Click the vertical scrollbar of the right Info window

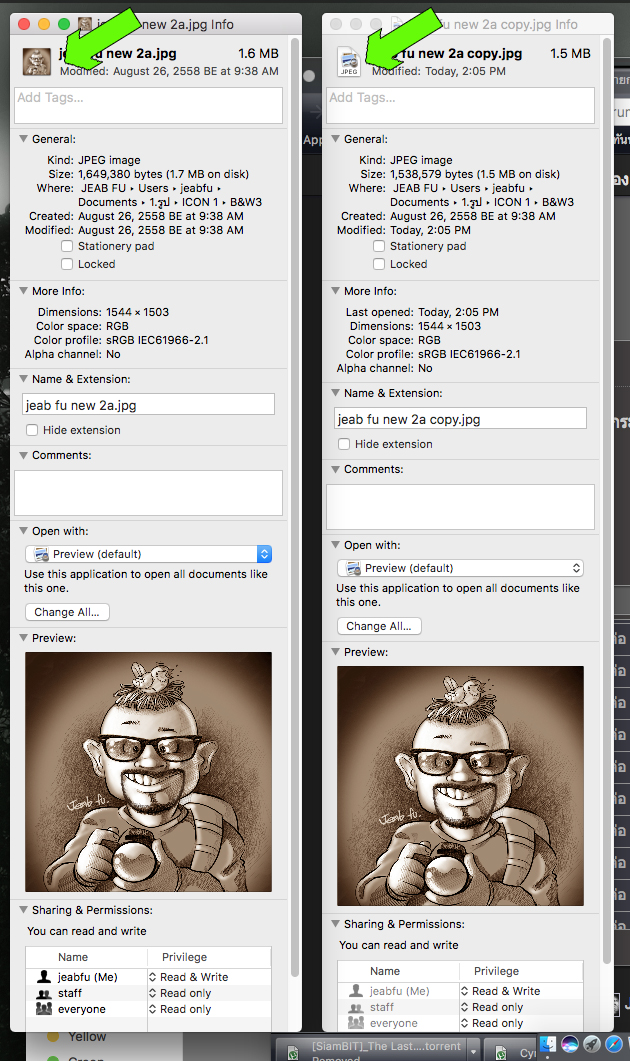[607, 501]
